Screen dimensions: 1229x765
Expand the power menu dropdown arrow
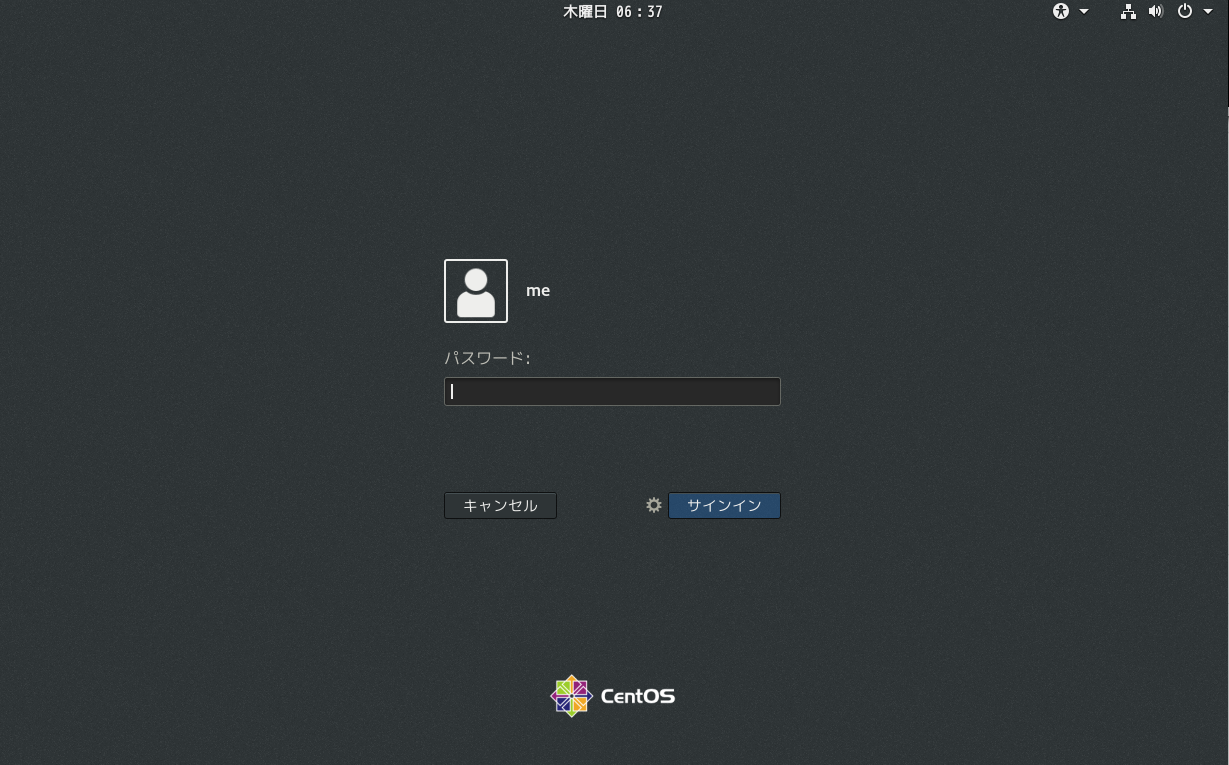coord(1207,11)
